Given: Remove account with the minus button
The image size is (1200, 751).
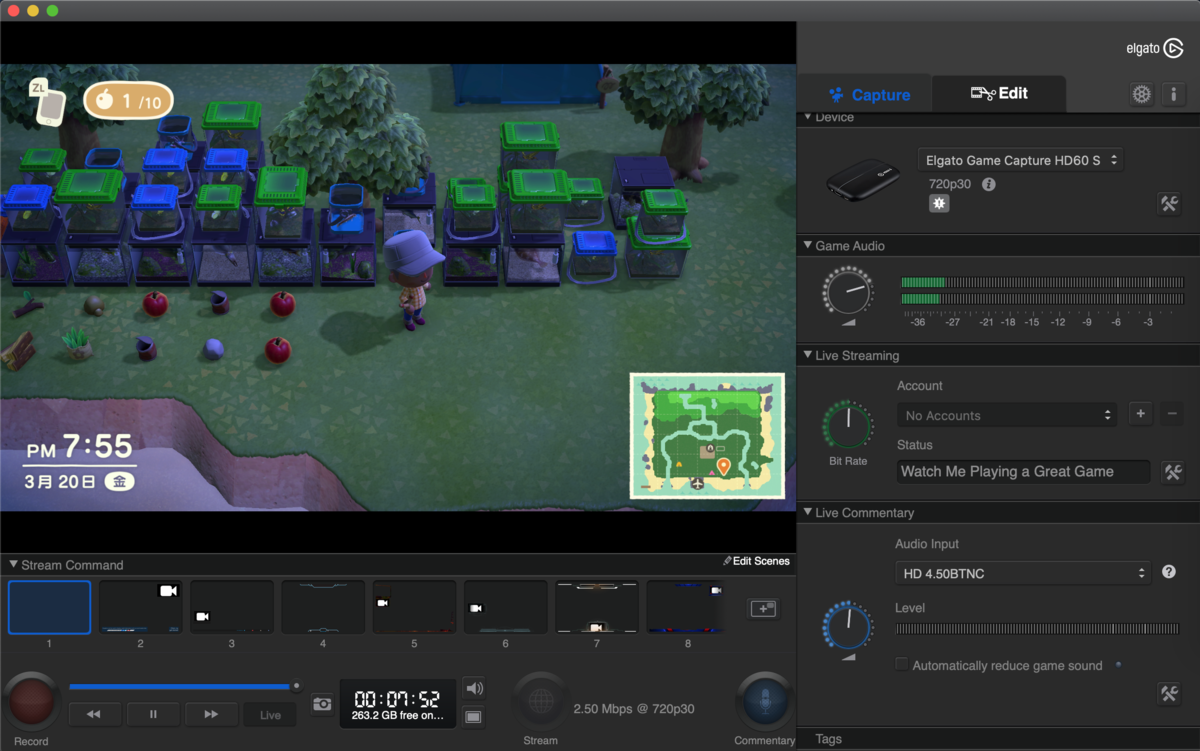Looking at the screenshot, I should tap(1172, 414).
